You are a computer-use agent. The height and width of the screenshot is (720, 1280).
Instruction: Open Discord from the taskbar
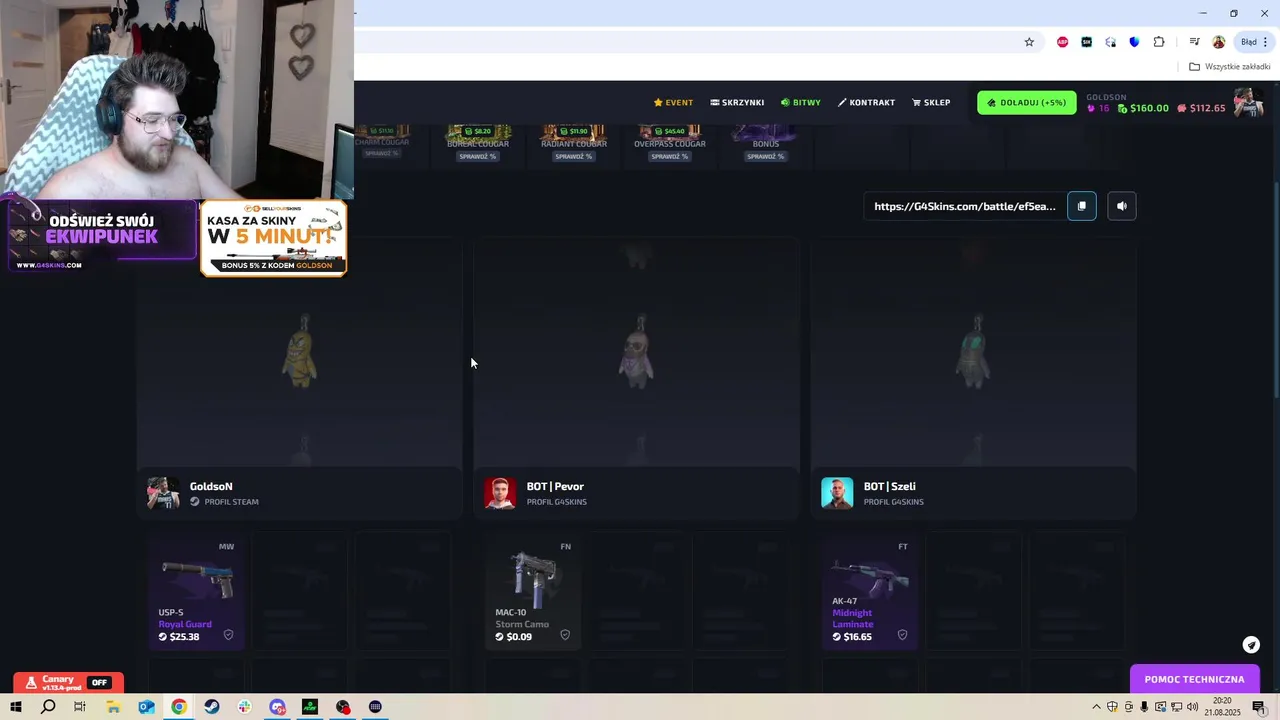coord(277,707)
